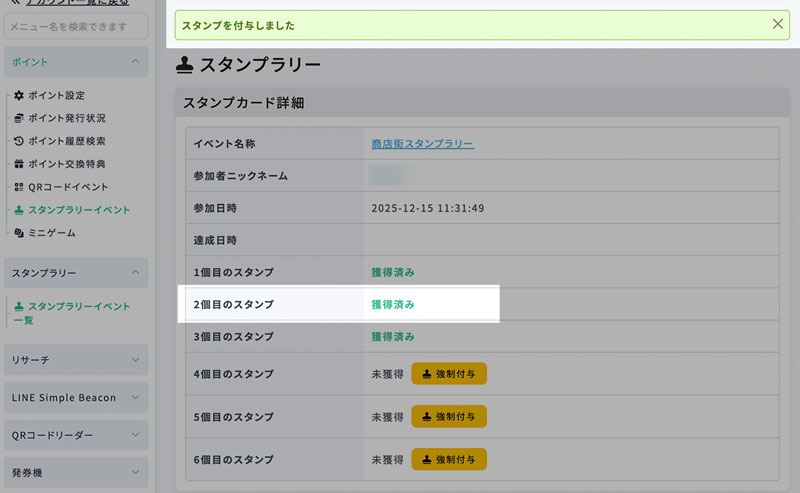
Task: Click 強制付与 on the 6個目のスタンプ row
Action: coord(448,459)
